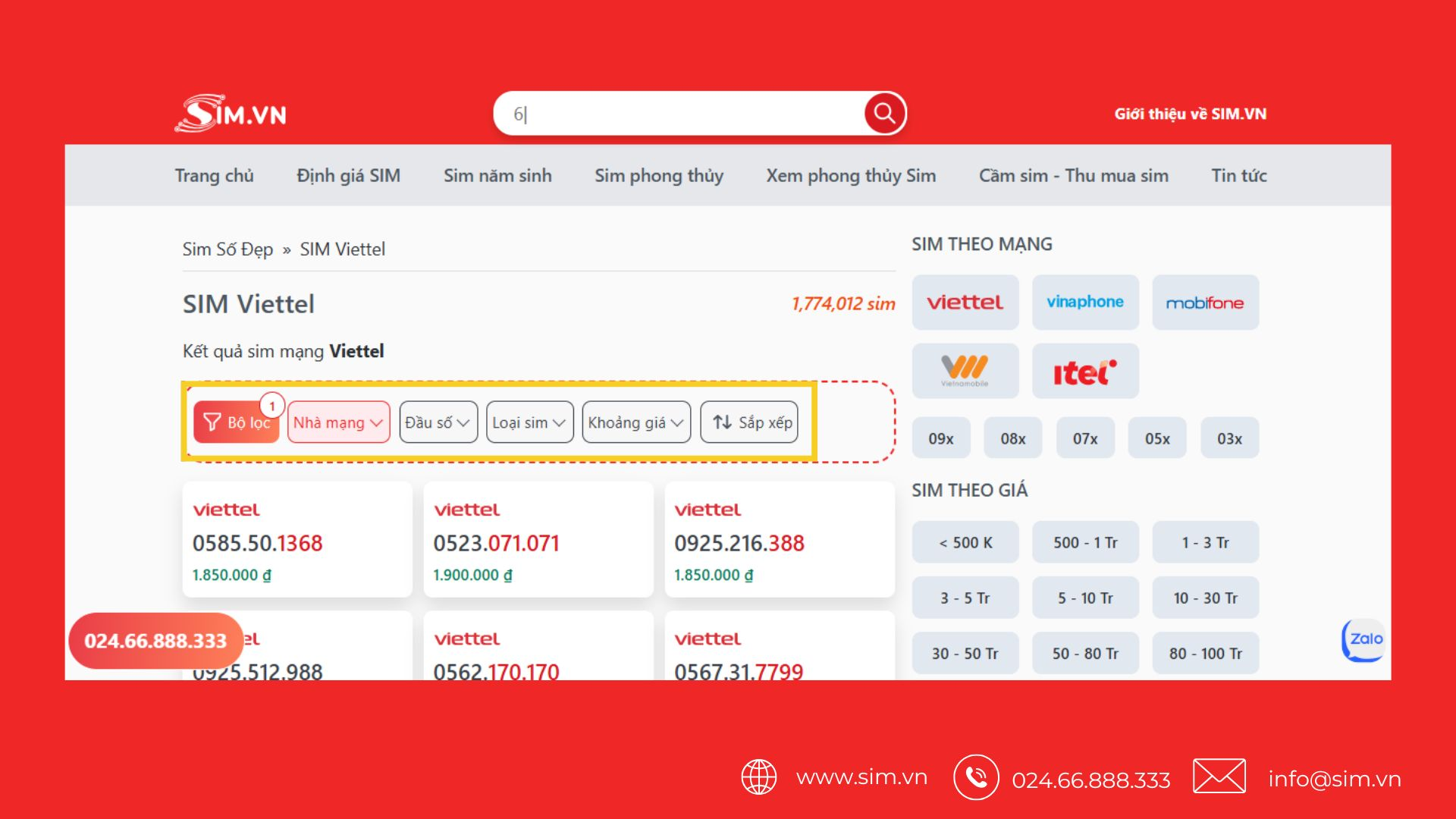Open Định giá SIM menu item

point(348,176)
